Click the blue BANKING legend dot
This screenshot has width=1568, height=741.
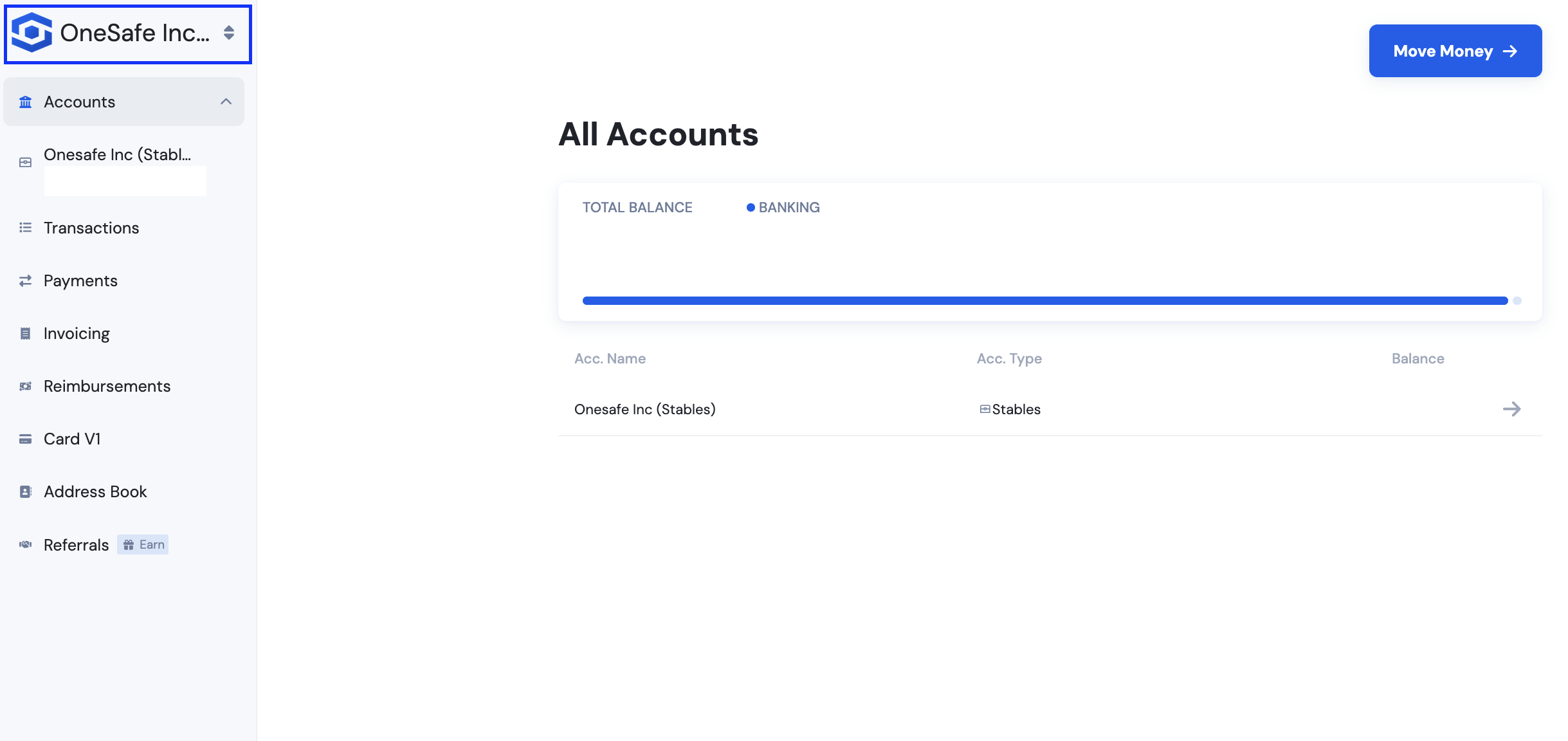pyautogui.click(x=751, y=207)
